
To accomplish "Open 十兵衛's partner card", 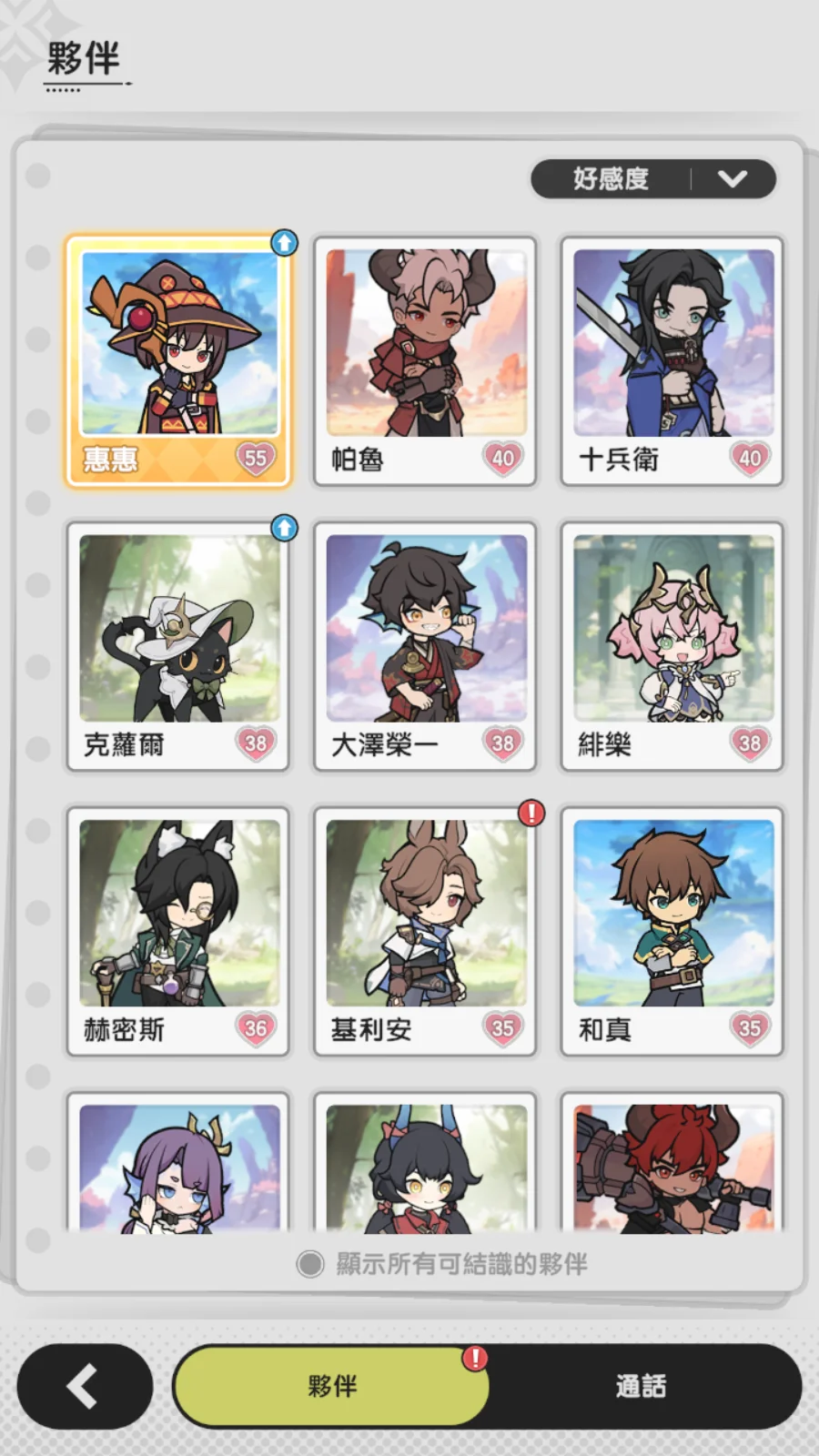I will 672,362.
